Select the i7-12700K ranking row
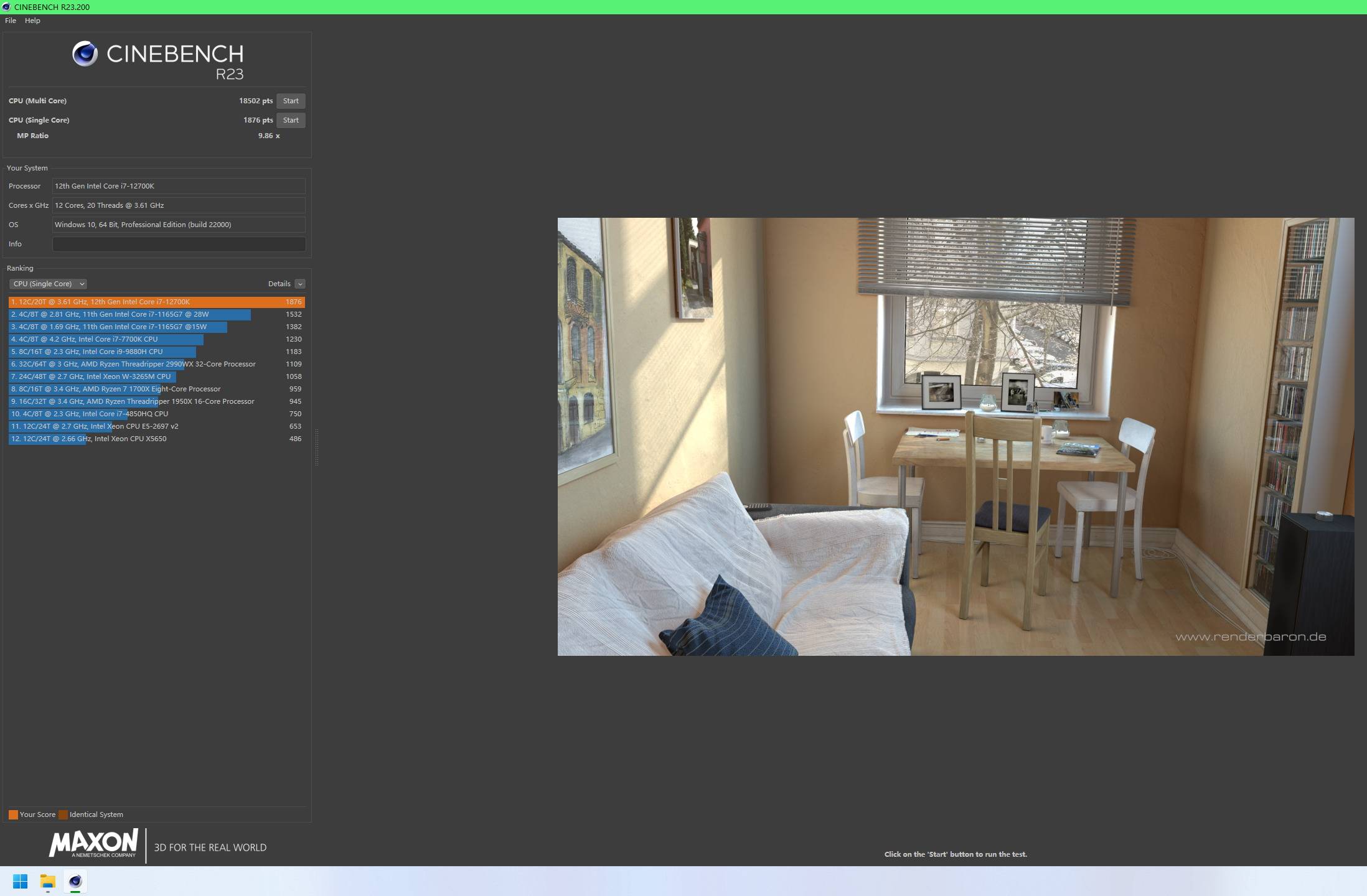The width and height of the screenshot is (1367, 896). pyautogui.click(x=156, y=302)
